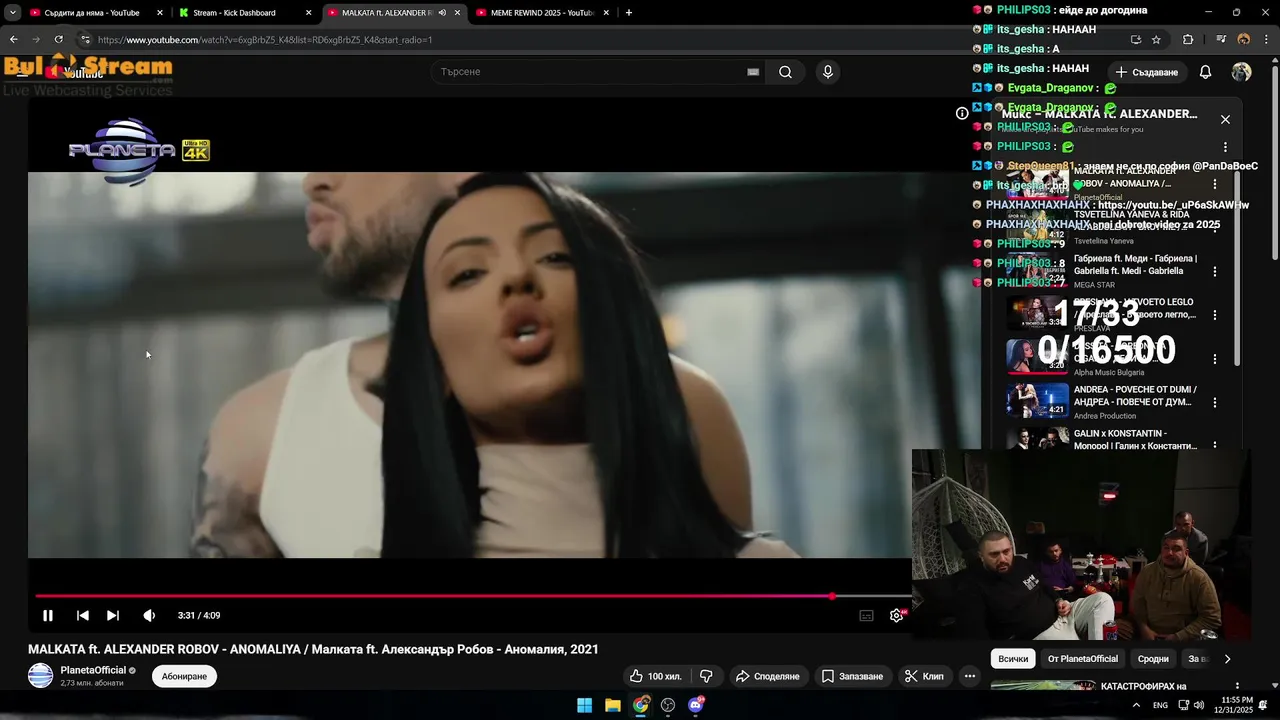Skip to next video in playlist

(113, 616)
